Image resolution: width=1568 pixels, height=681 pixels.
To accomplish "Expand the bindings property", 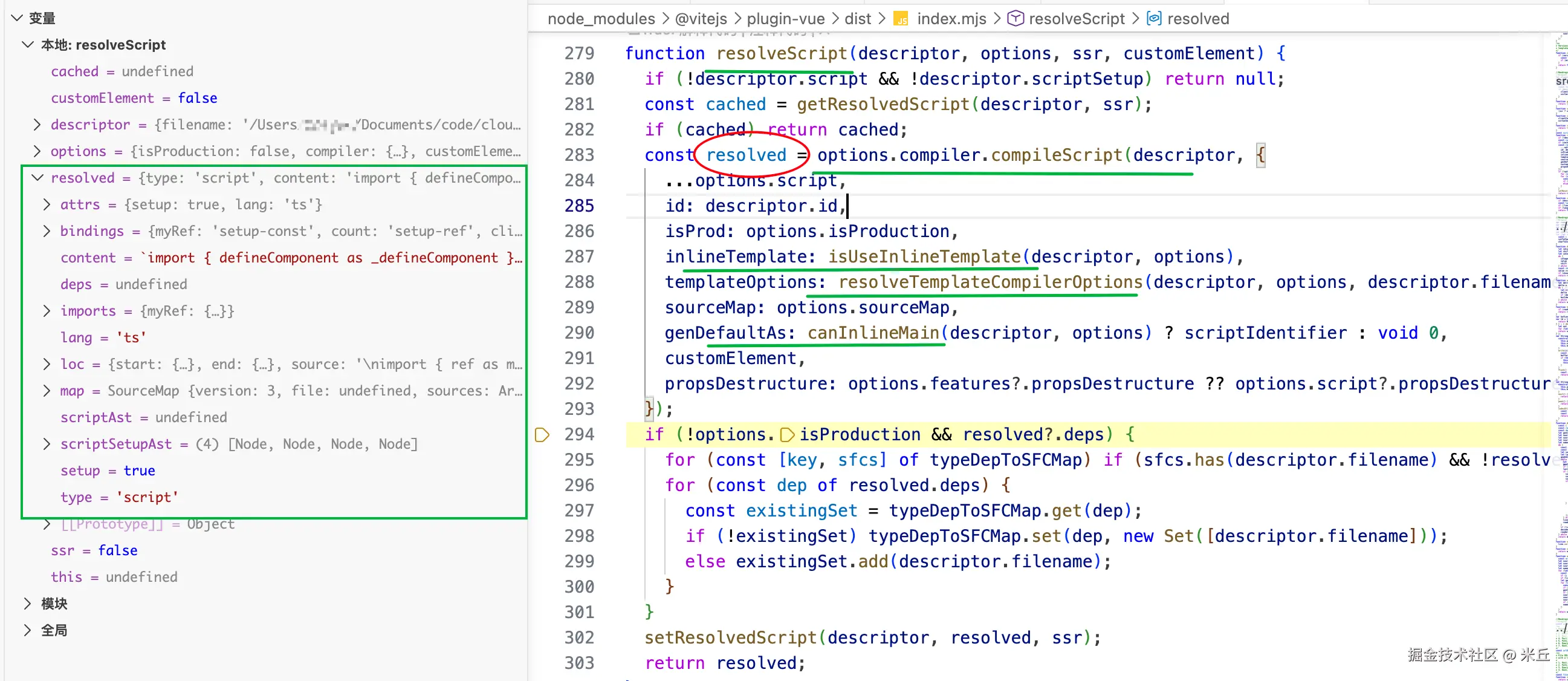I will 47,231.
